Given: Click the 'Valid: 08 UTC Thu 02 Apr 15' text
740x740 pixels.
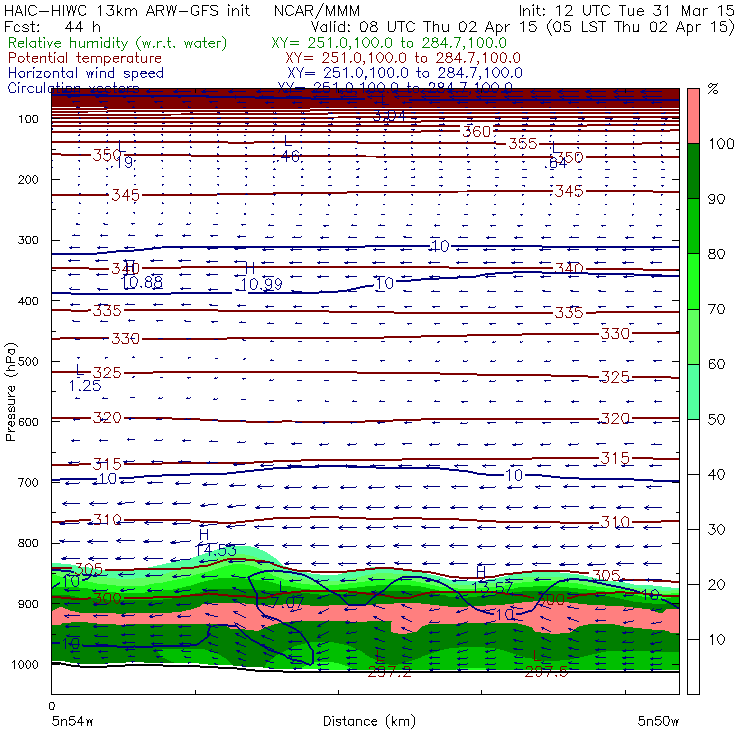Looking at the screenshot, I should (x=424, y=26).
